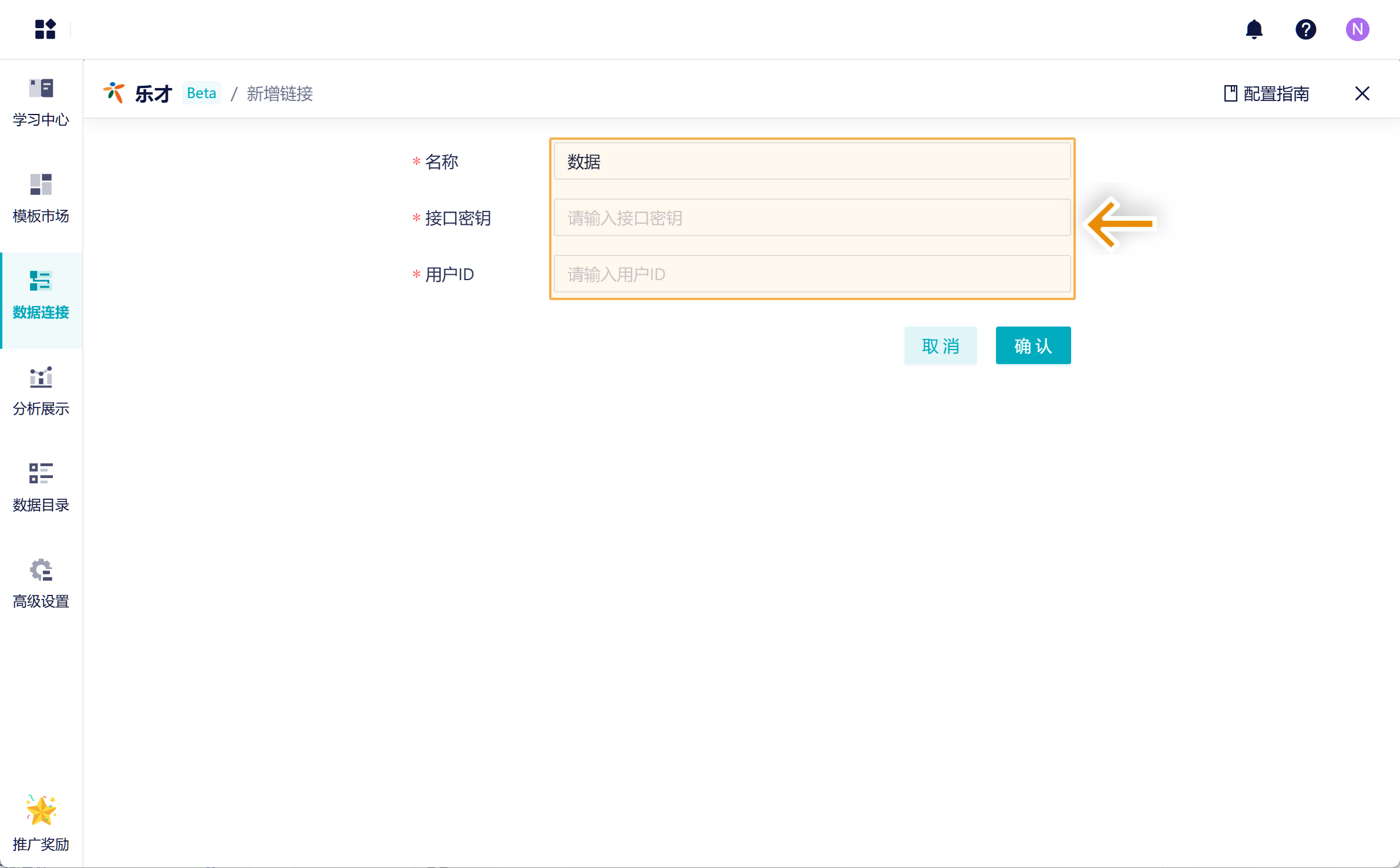Click the notification bell icon
The height and width of the screenshot is (868, 1400).
tap(1254, 29)
